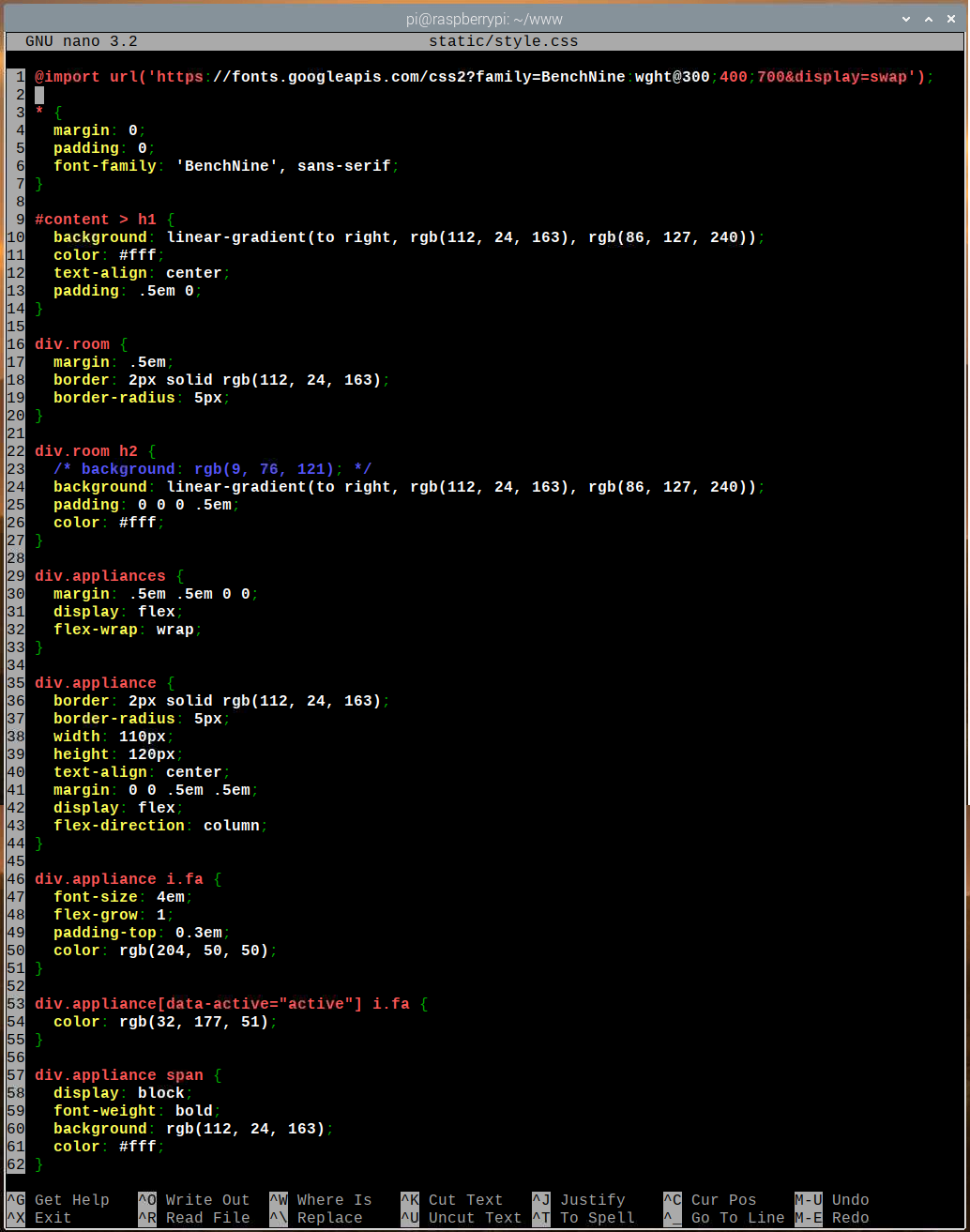Click 'flex-direction: column' line
Image resolution: width=970 pixels, height=1232 pixels.
pyautogui.click(x=161, y=826)
